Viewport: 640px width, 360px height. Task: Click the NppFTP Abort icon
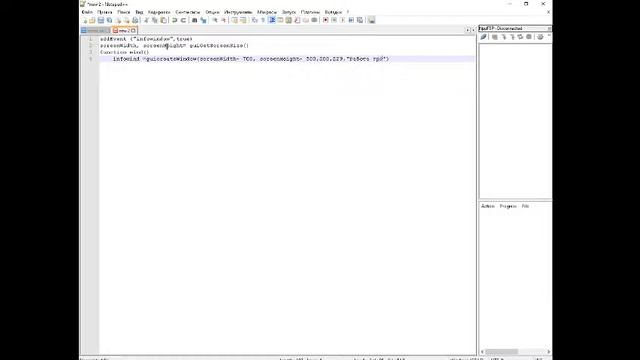pos(529,37)
